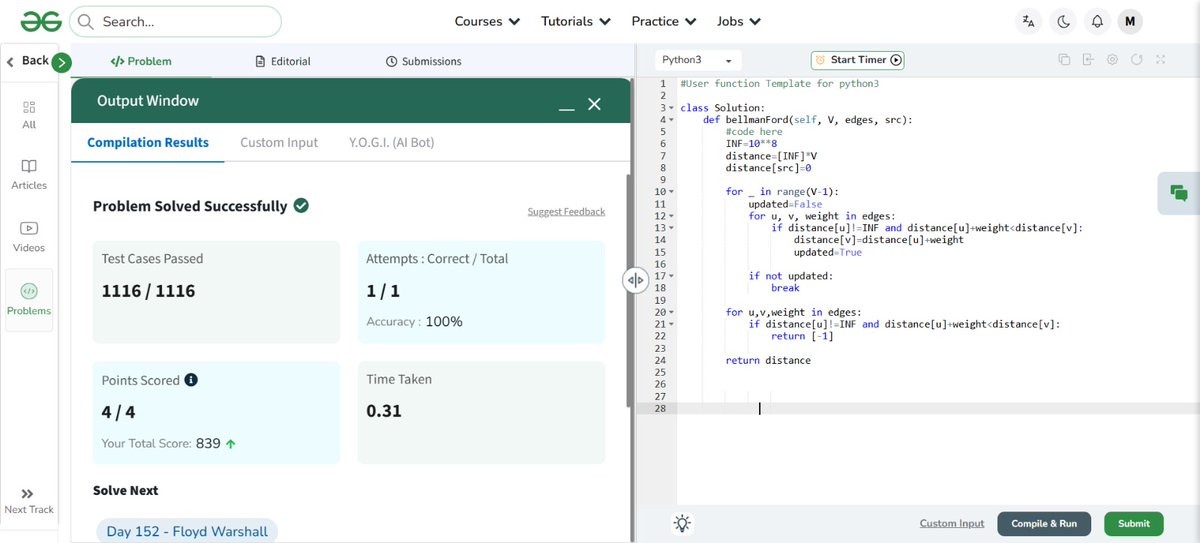Click the green sidebar expand arrow

pos(61,62)
